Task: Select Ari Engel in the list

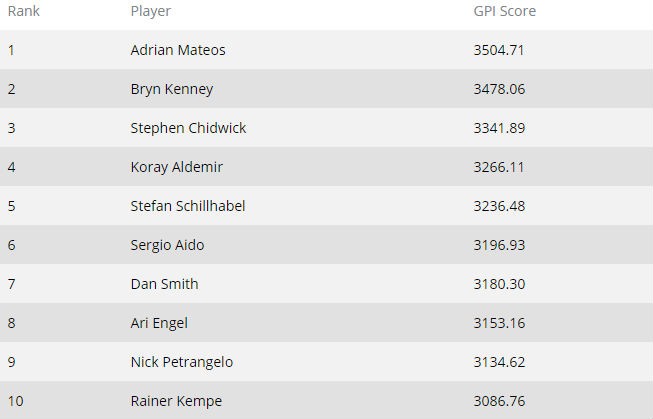Action: coord(159,323)
